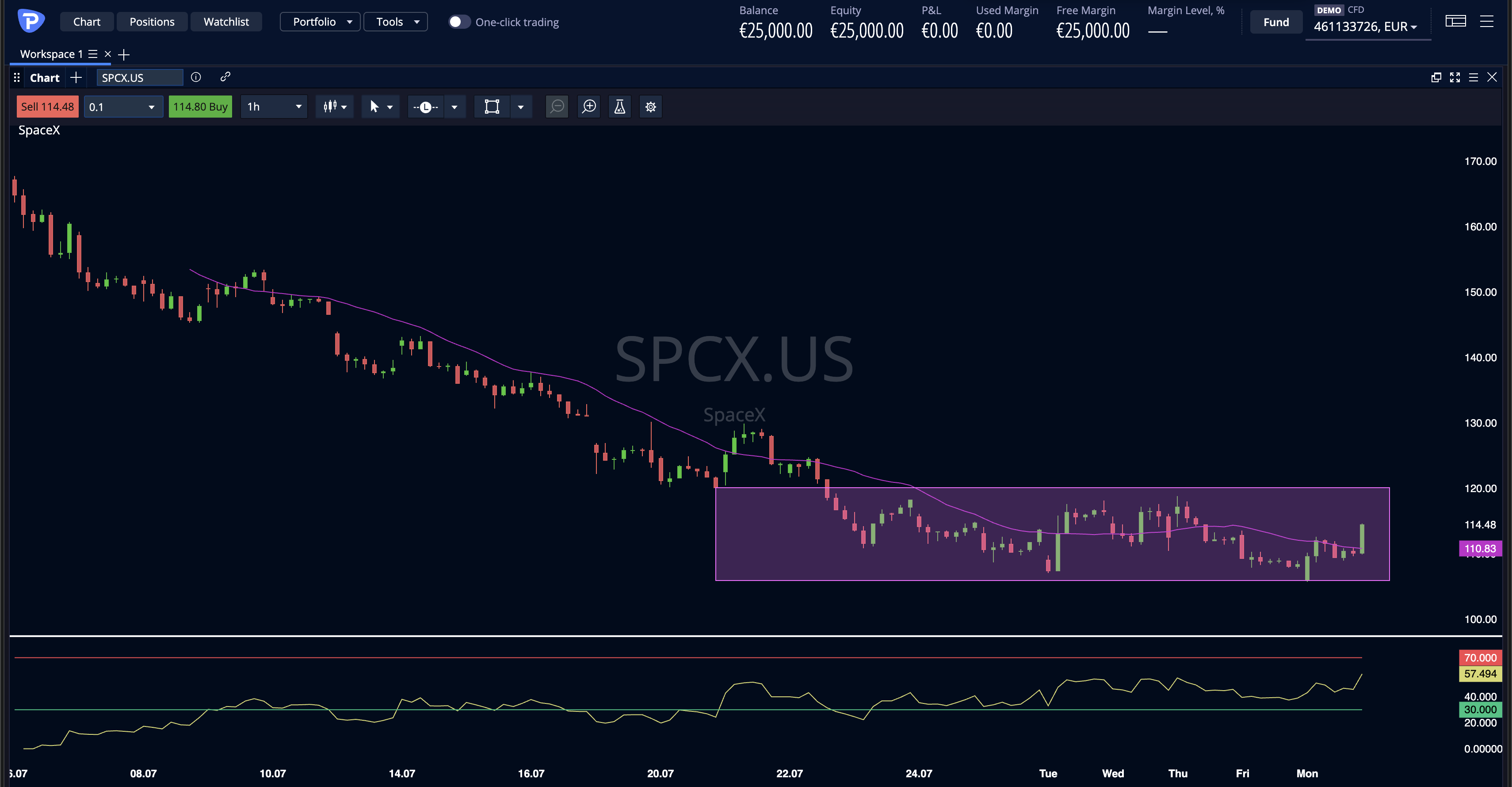
Task: Click the Chart panel title
Action: pos(45,77)
